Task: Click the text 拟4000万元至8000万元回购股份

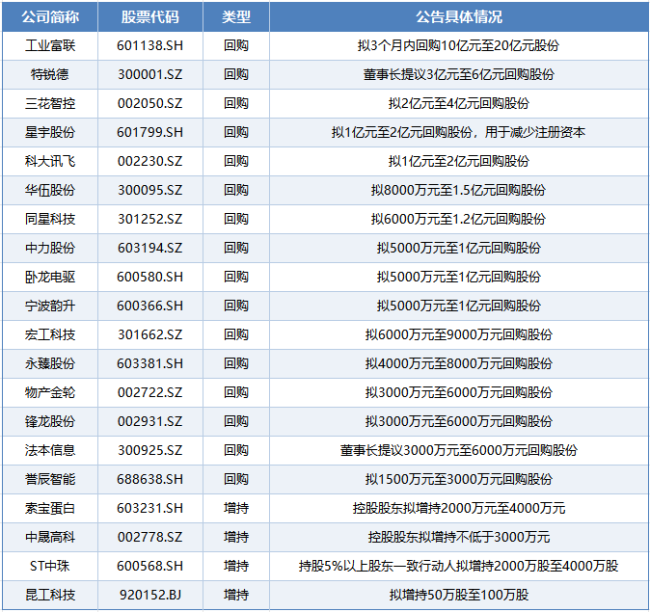Action: (x=458, y=364)
